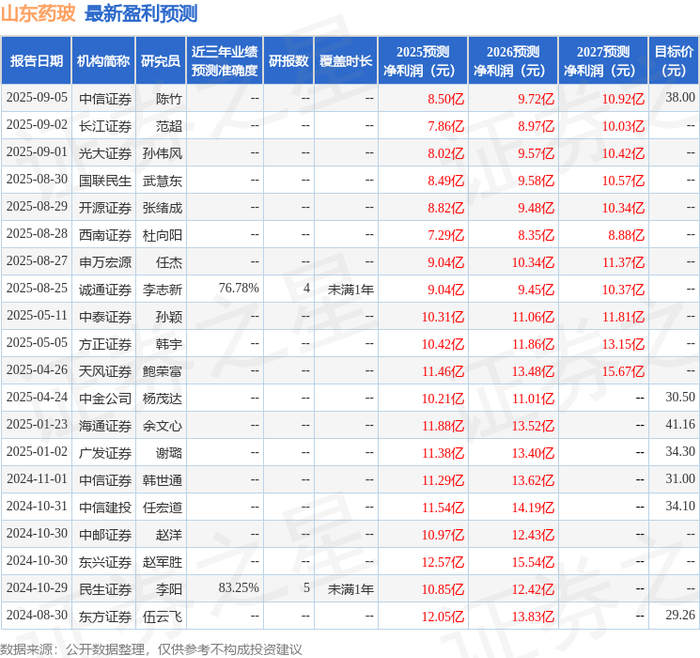Click the target price 38.00
Viewport: 700px width, 658px height.
(680, 97)
